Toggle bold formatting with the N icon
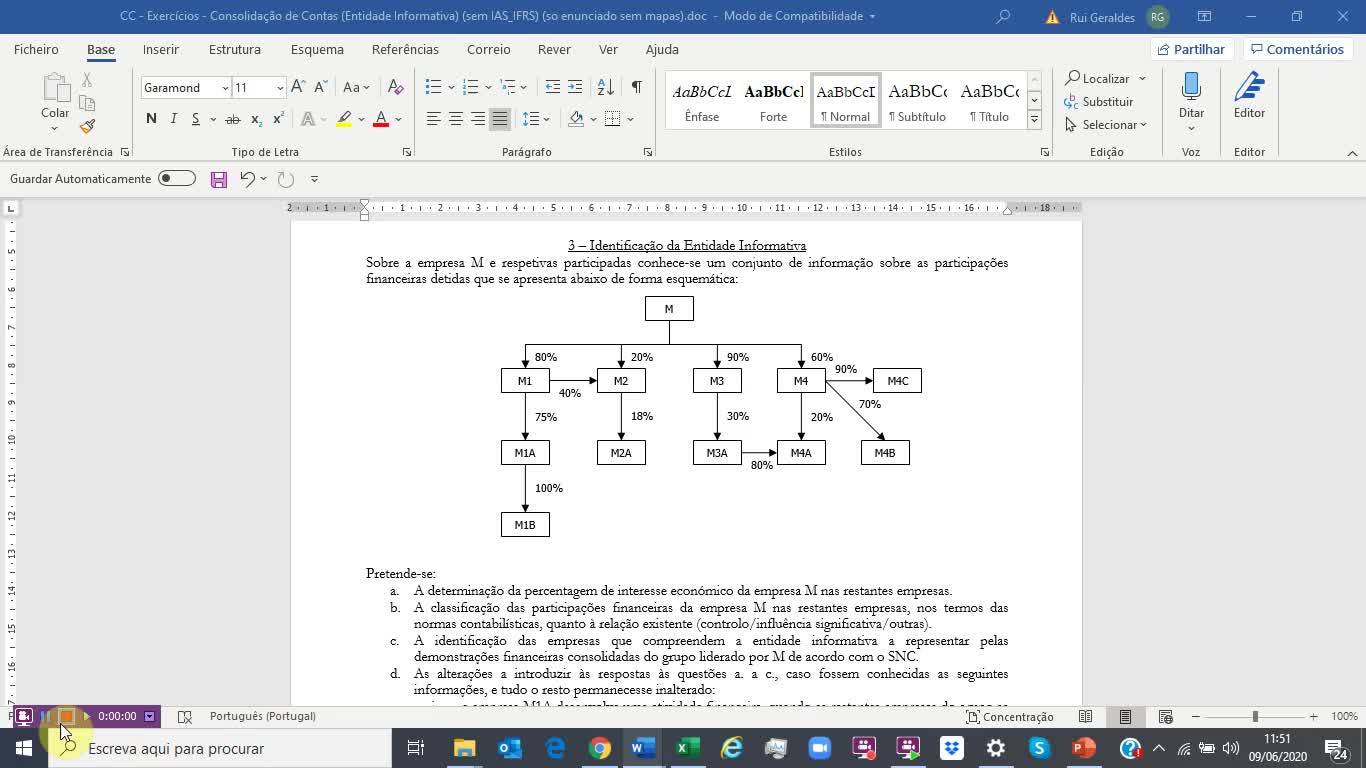The image size is (1366, 768). coord(151,118)
